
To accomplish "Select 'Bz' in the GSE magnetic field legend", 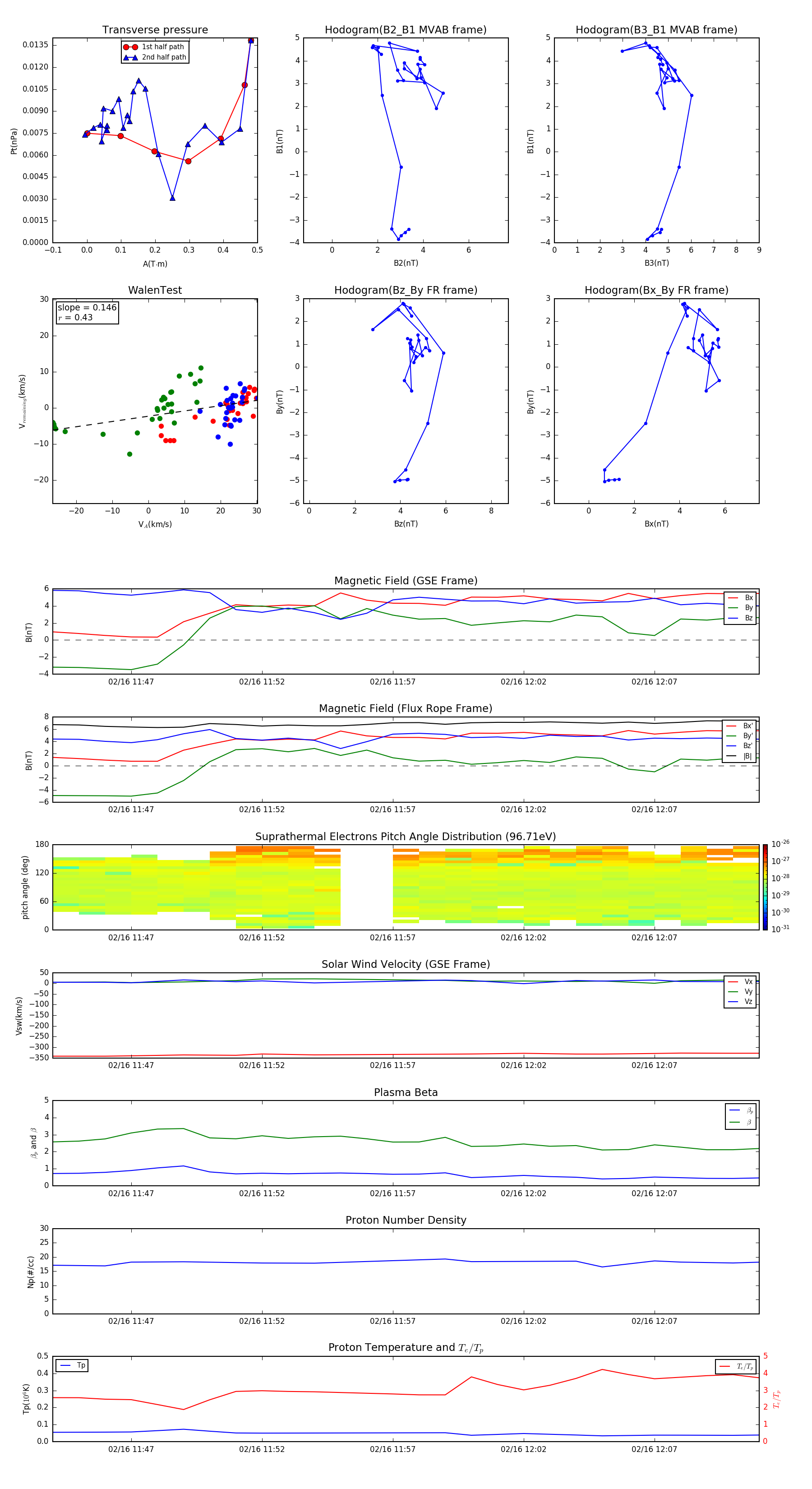I will (740, 618).
